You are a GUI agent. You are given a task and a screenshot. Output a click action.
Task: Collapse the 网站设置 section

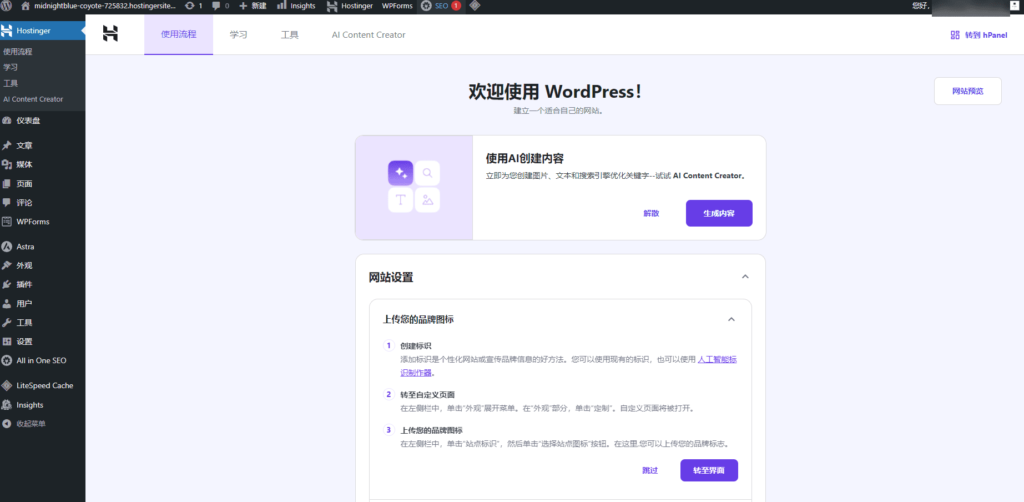[745, 277]
